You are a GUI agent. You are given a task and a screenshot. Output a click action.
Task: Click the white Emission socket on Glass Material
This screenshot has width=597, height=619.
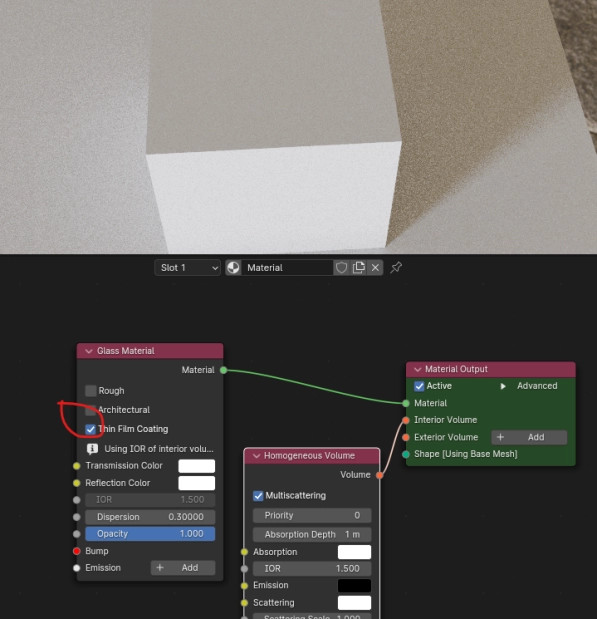77,568
